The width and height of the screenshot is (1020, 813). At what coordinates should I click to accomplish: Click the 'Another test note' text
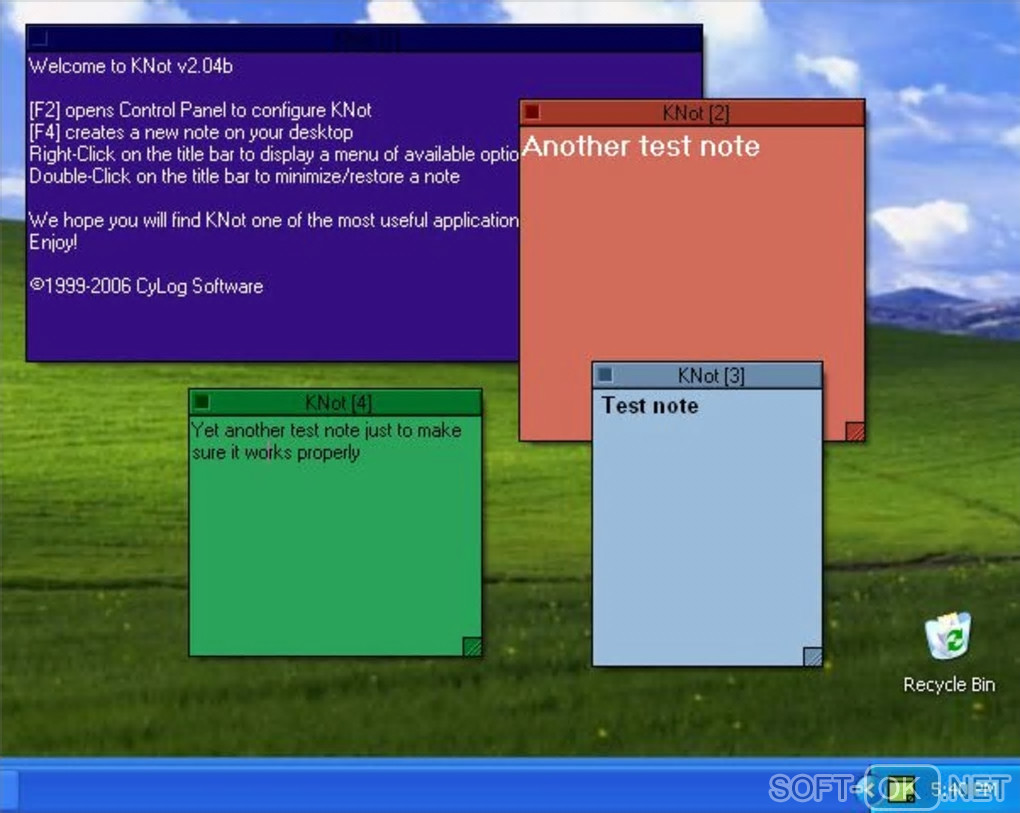pyautogui.click(x=641, y=146)
